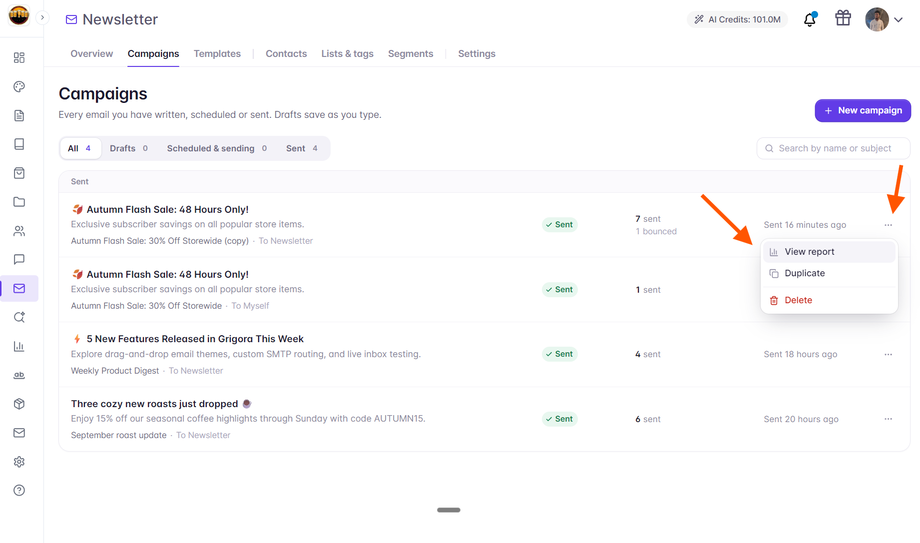Click the site logo avatar in top-left
920x543 pixels.
19,15
